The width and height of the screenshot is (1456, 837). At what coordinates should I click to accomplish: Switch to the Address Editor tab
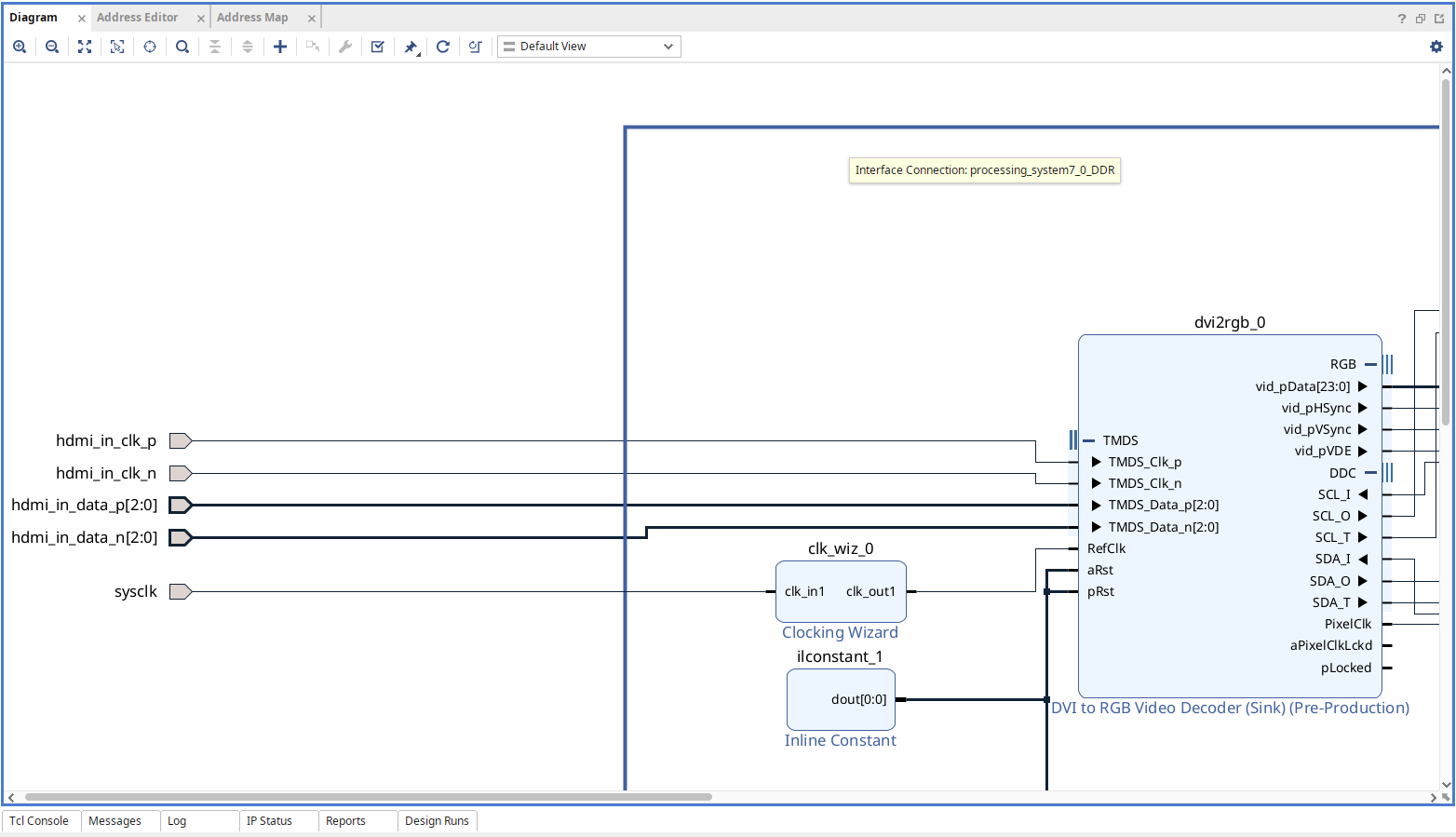pos(137,18)
